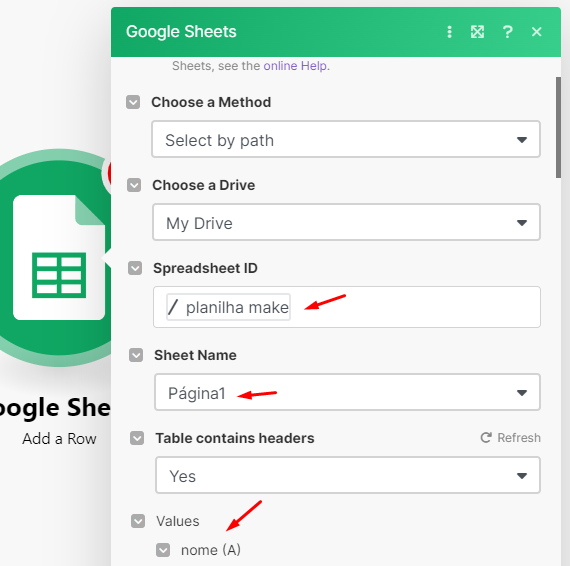The width and height of the screenshot is (570, 566).
Task: Open the My Drive dropdown
Action: pos(346,222)
